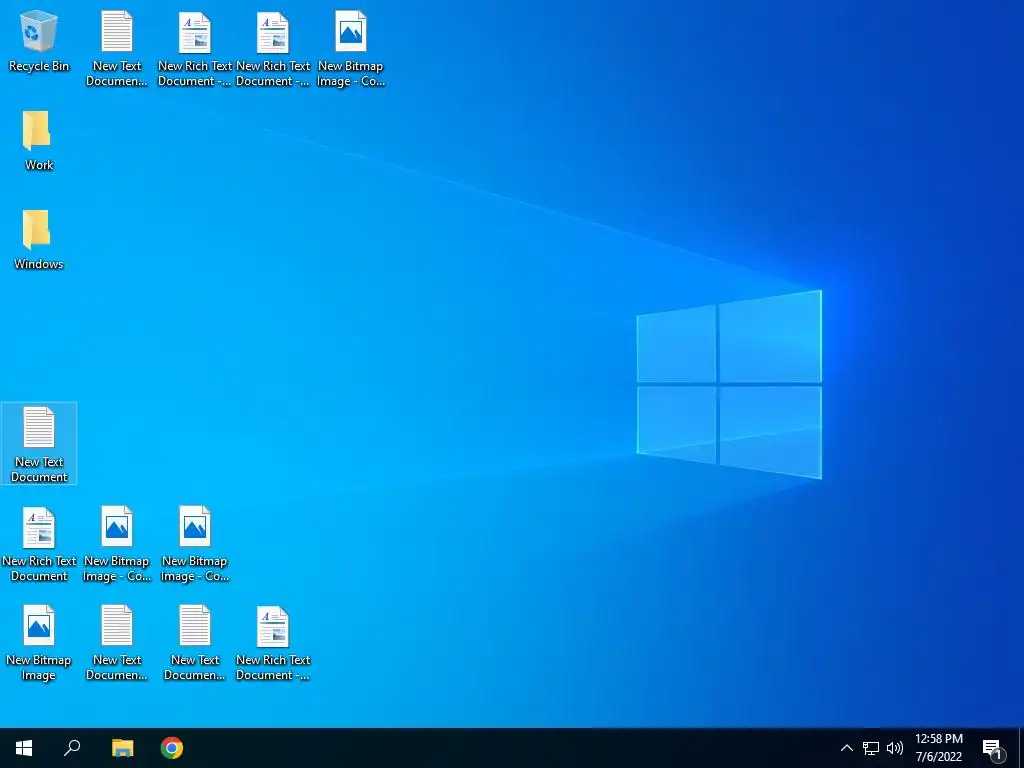Screen dimensions: 1024x768
Task: Select the fully-named New Bitmap Image icon
Action: point(39,643)
